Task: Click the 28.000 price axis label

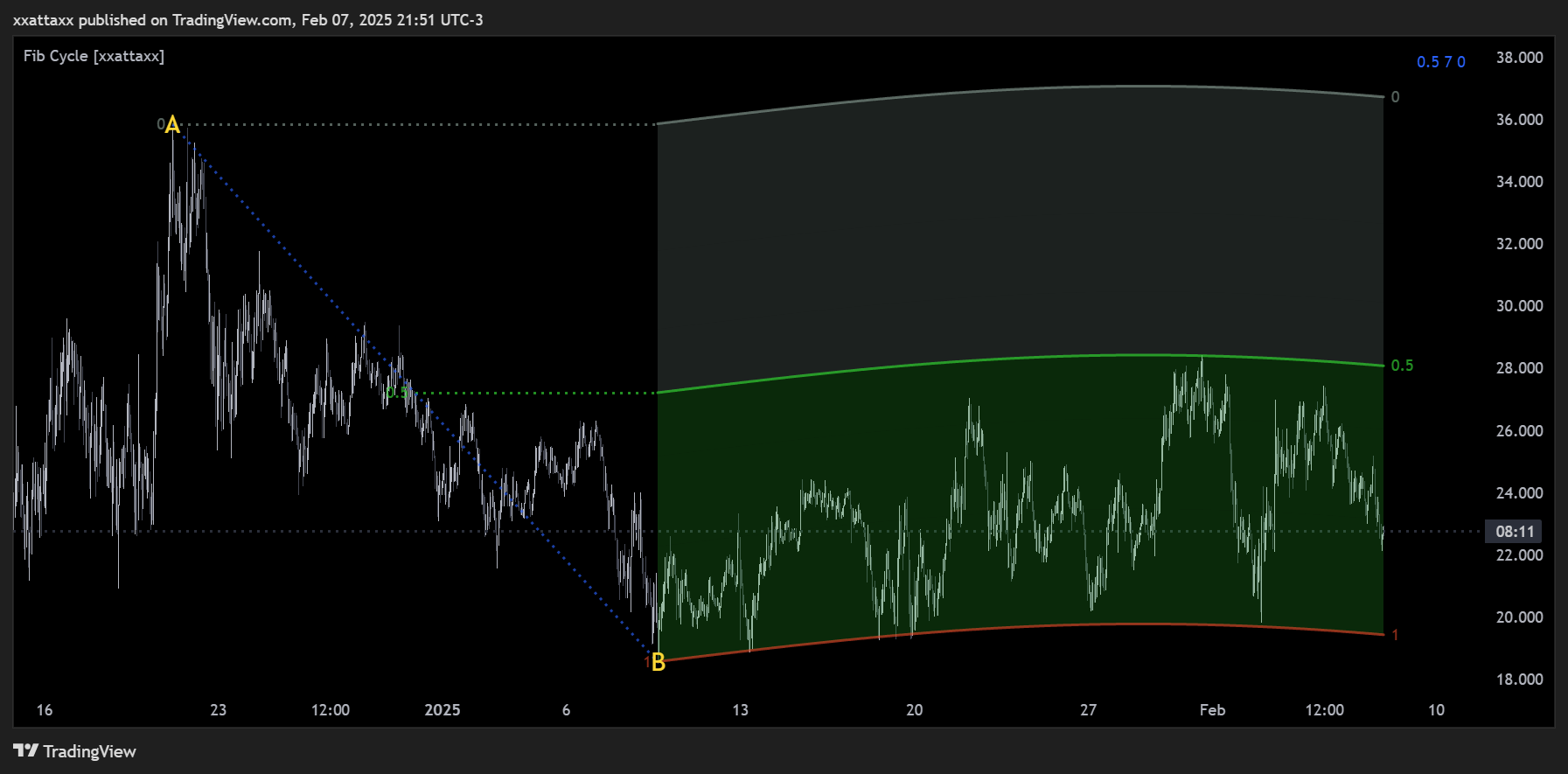Action: point(1519,368)
